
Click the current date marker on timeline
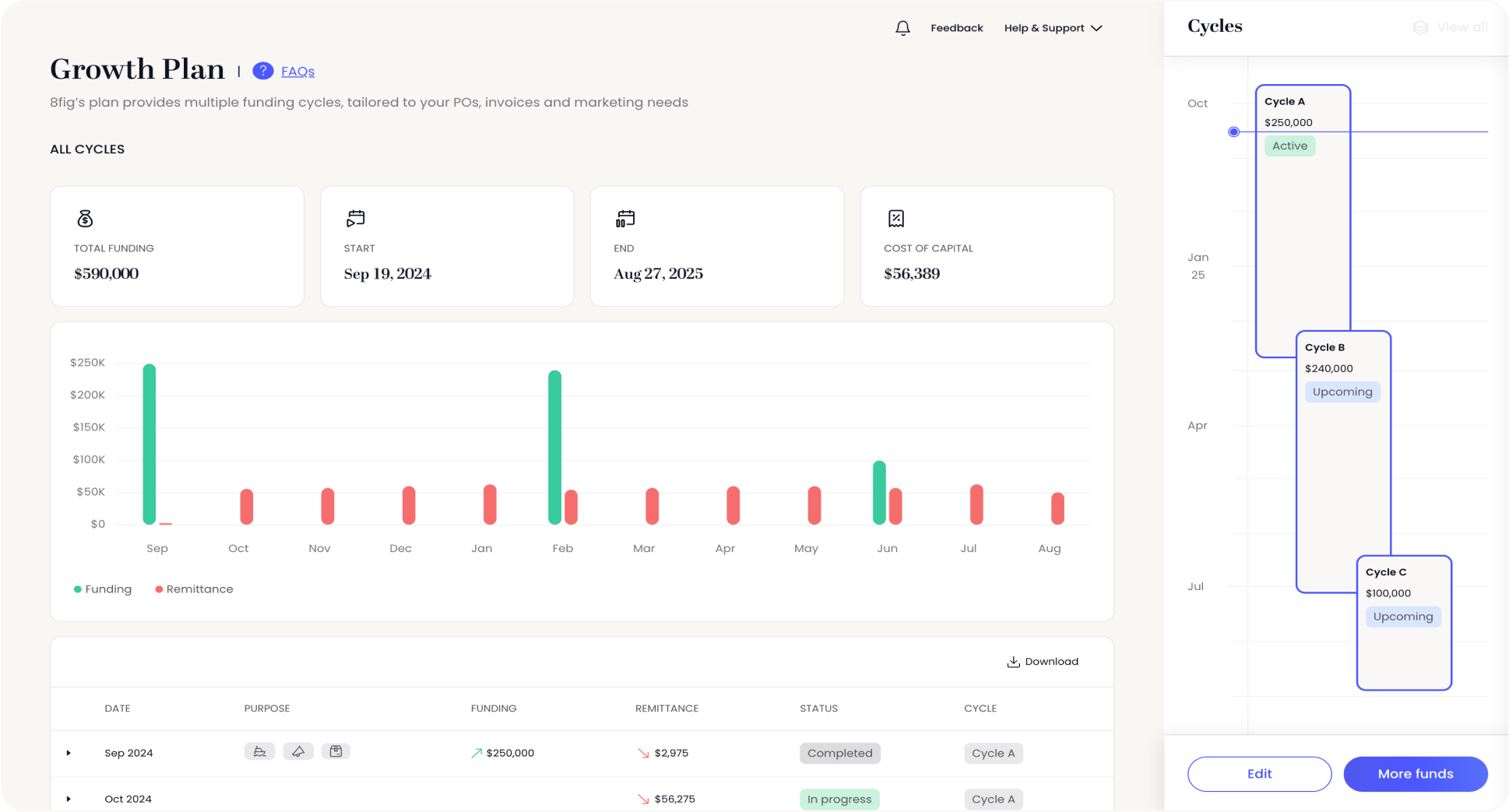point(1233,132)
